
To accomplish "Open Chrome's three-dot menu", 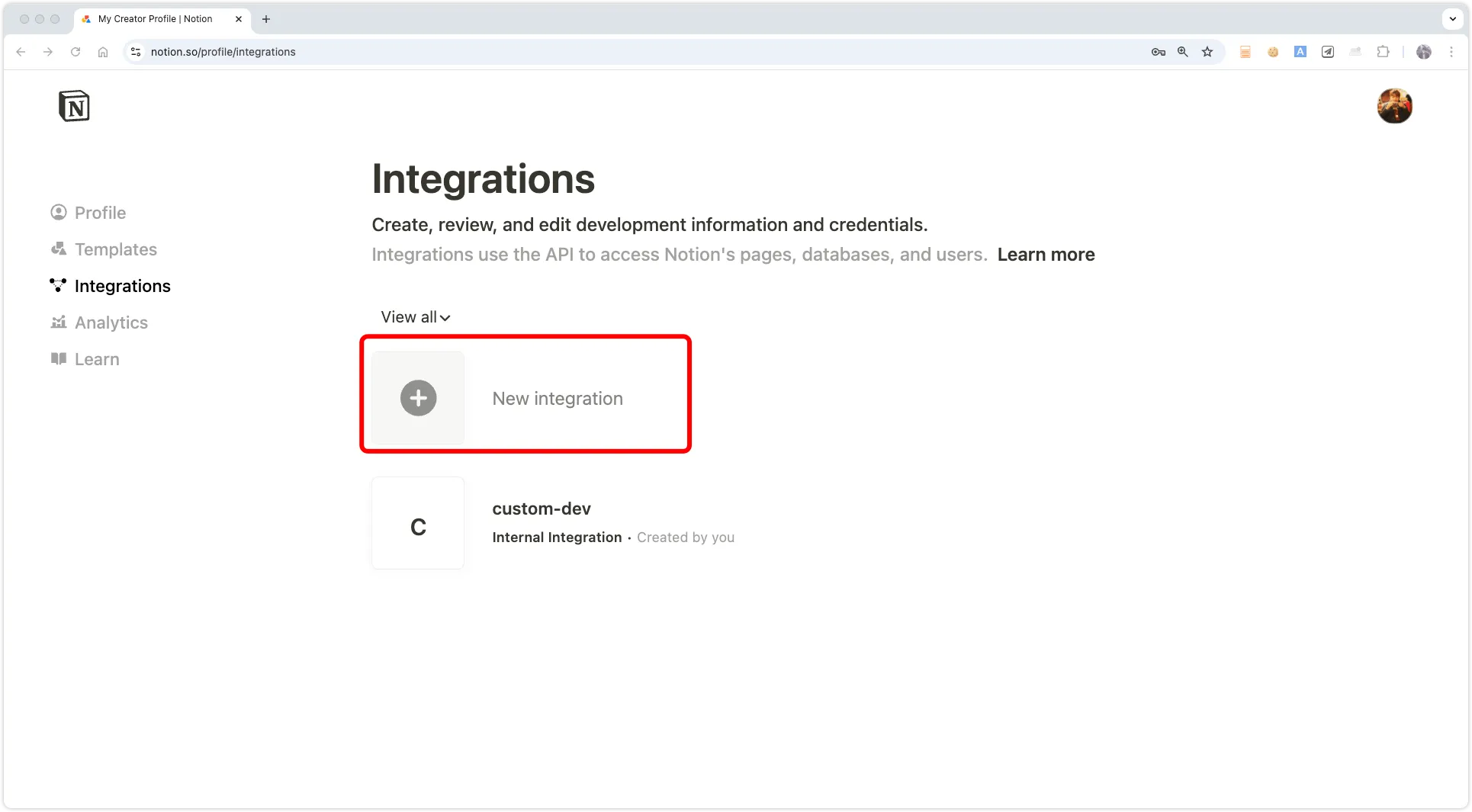I will click(1451, 52).
